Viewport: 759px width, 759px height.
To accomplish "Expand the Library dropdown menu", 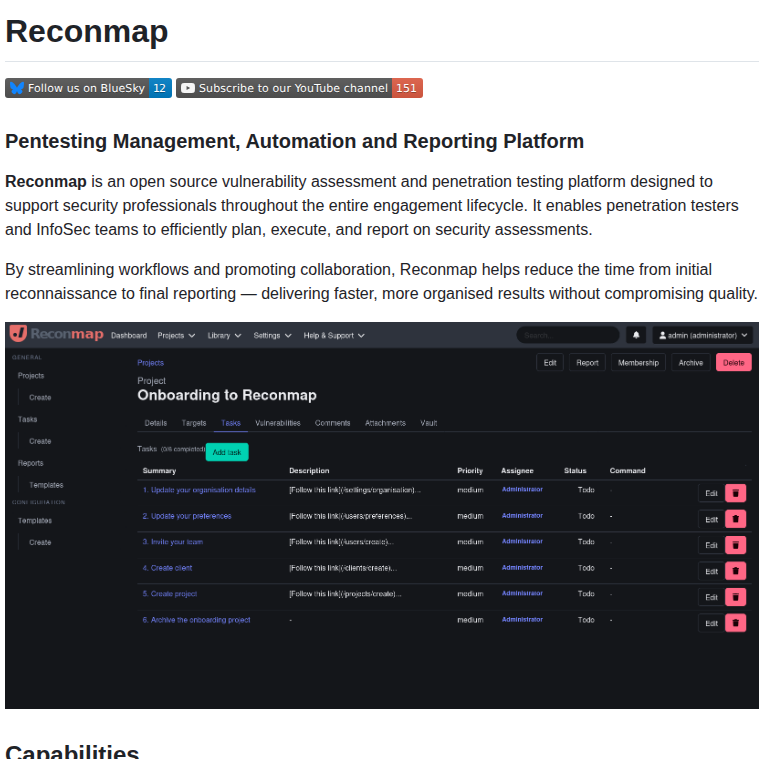I will 224,335.
